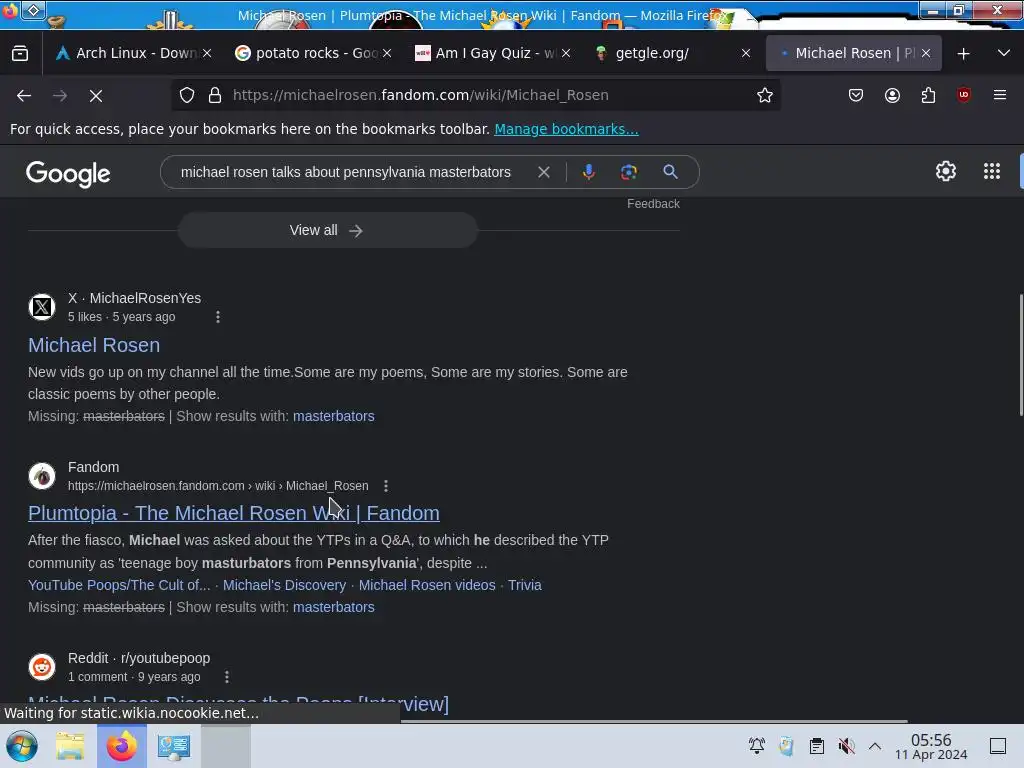List all tabs dropdown arrow
This screenshot has height=768, width=1024.
tap(1004, 54)
